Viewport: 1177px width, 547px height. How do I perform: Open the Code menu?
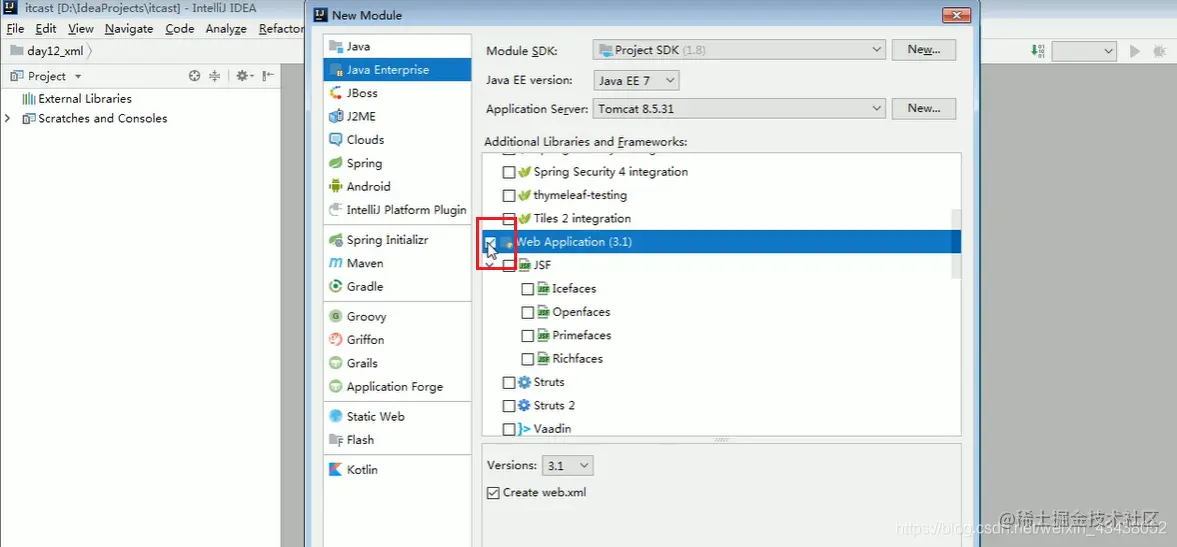(x=179, y=29)
